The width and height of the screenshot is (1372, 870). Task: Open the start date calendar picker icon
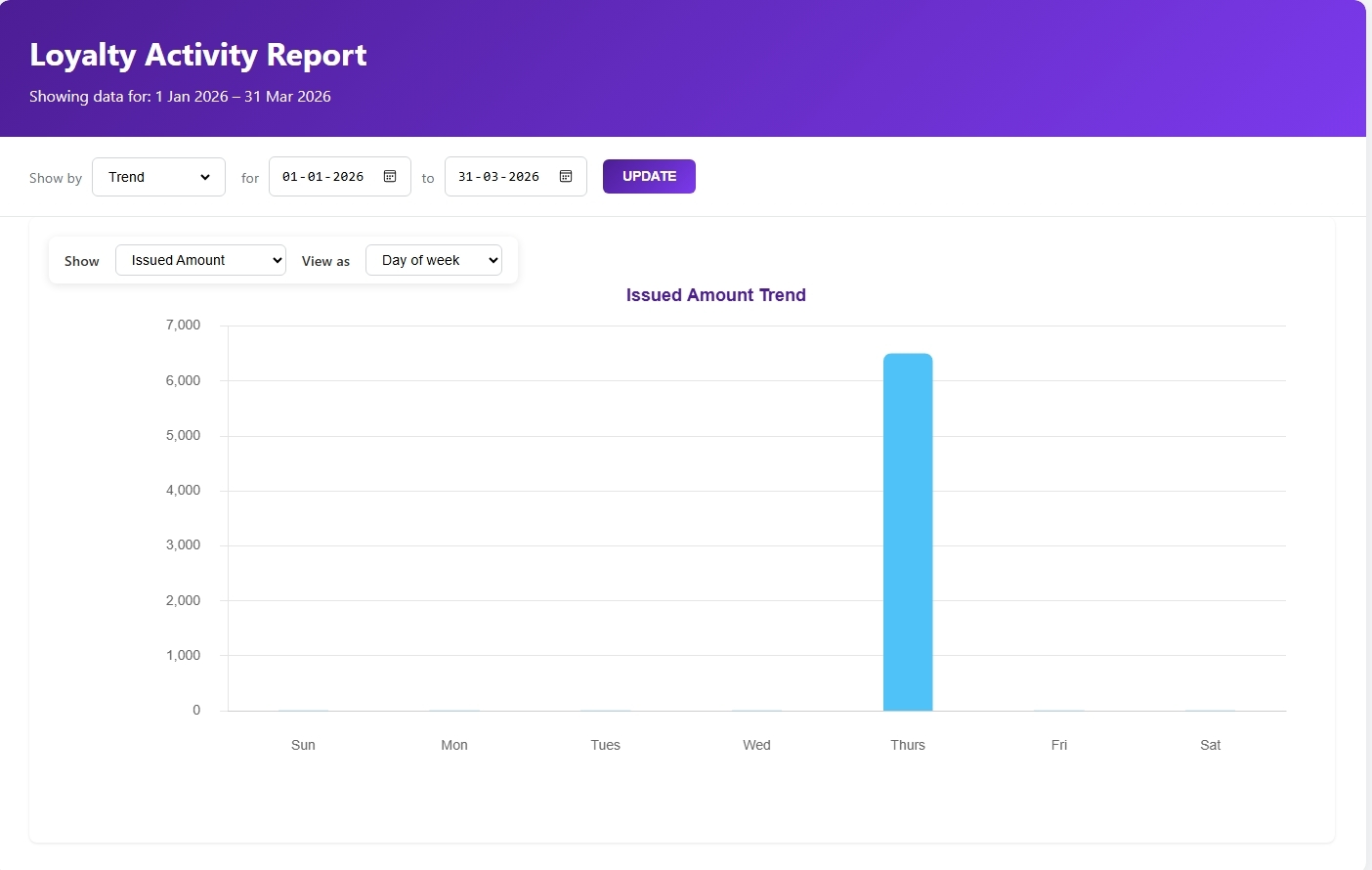pos(389,176)
